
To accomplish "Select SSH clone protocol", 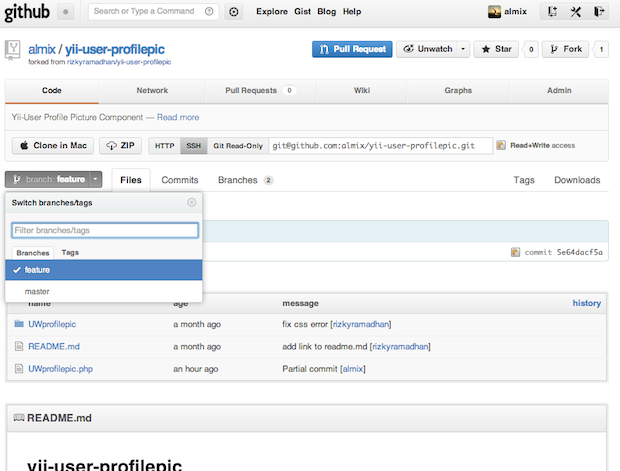I will (x=194, y=146).
